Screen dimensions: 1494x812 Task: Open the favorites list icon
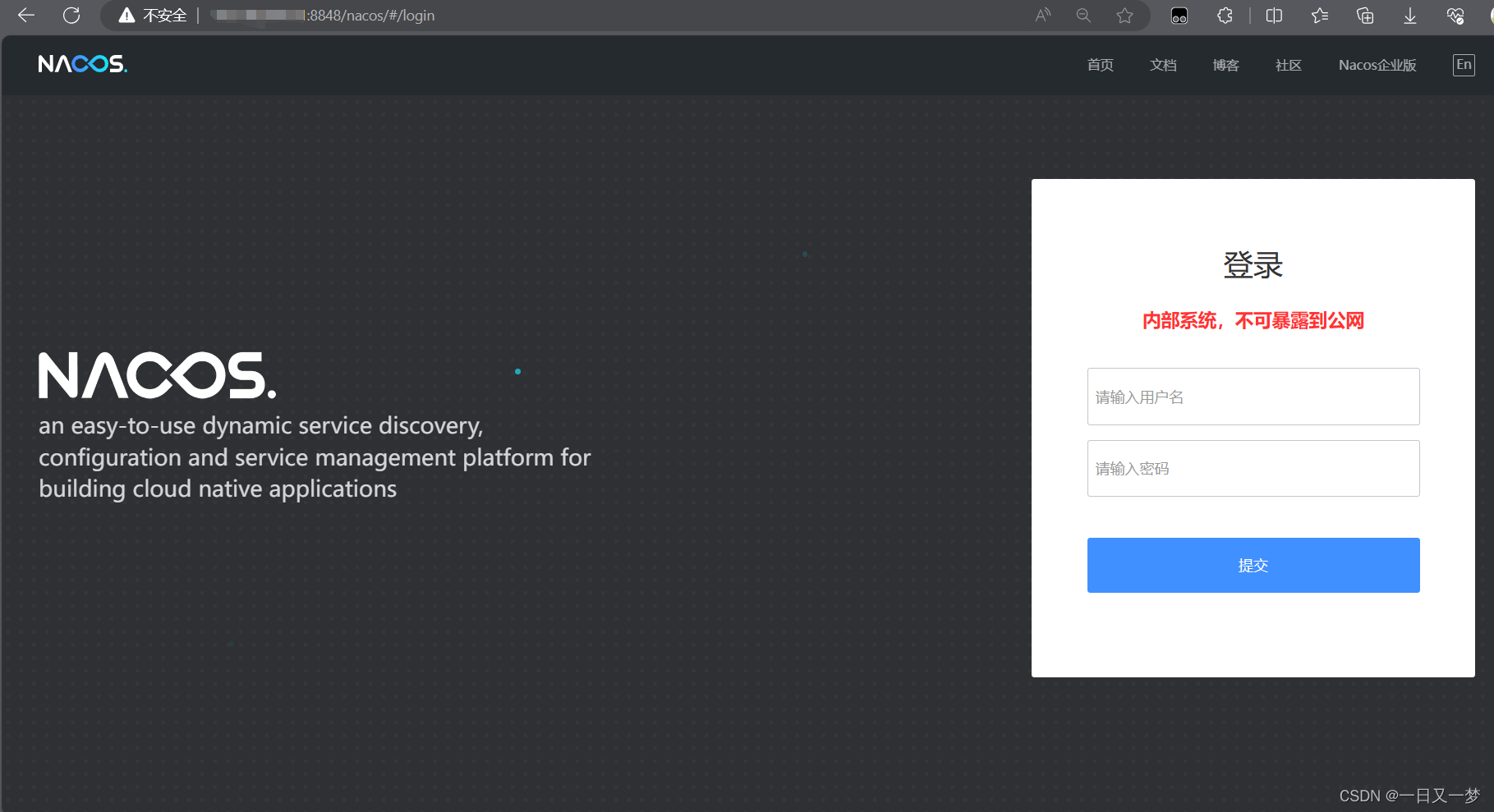pos(1320,16)
